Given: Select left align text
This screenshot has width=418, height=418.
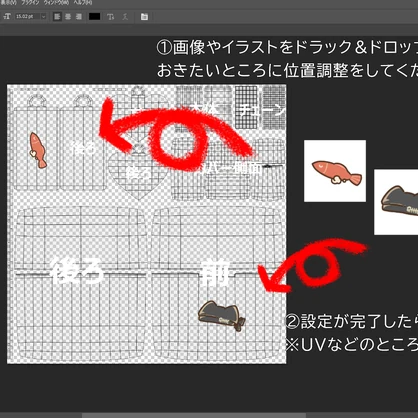Looking at the screenshot, I should point(57,16).
